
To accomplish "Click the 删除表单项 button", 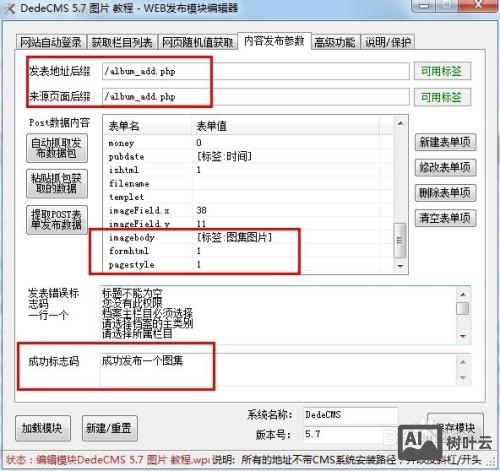I will click(x=445, y=193).
